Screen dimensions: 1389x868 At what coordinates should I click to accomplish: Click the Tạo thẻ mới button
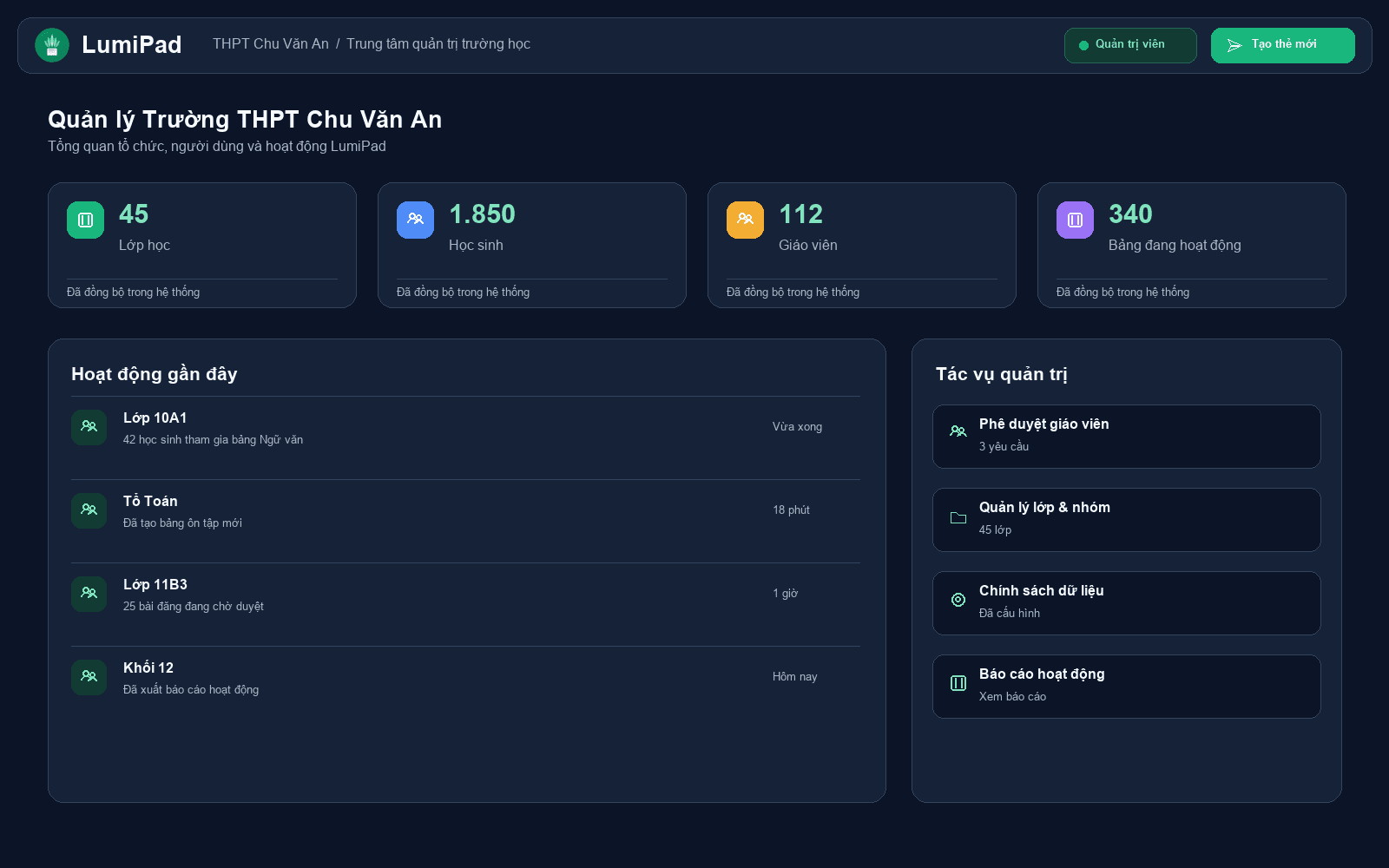point(1283,45)
